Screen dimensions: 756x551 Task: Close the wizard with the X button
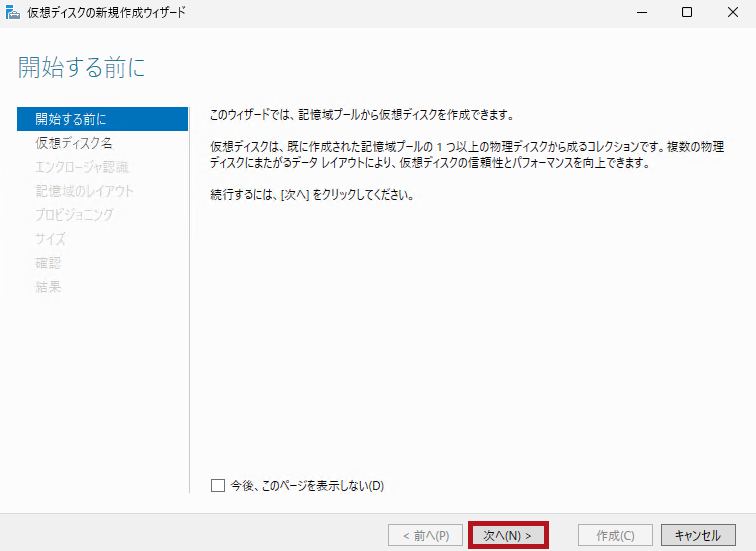click(x=733, y=12)
